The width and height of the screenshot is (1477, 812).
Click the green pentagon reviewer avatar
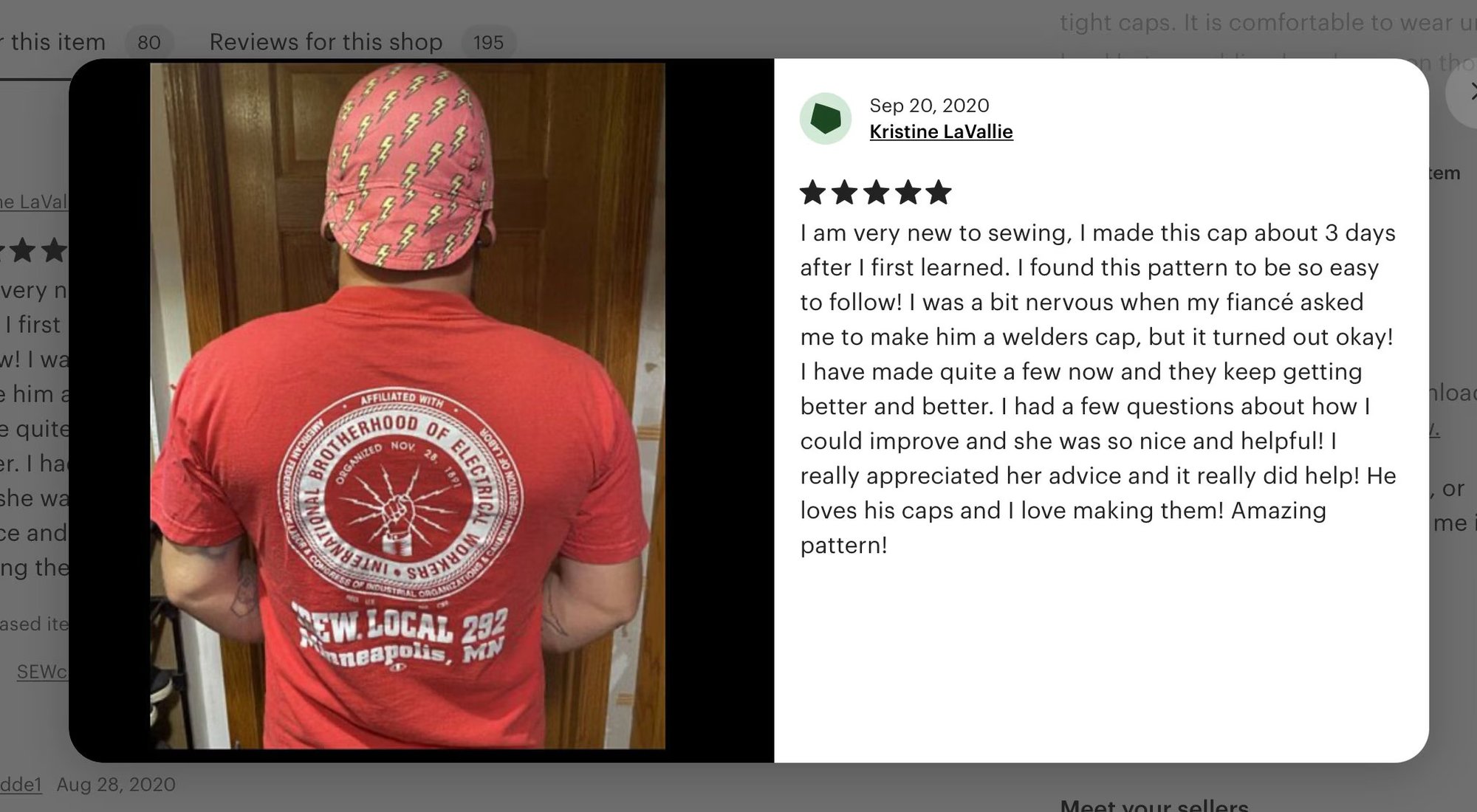[826, 118]
